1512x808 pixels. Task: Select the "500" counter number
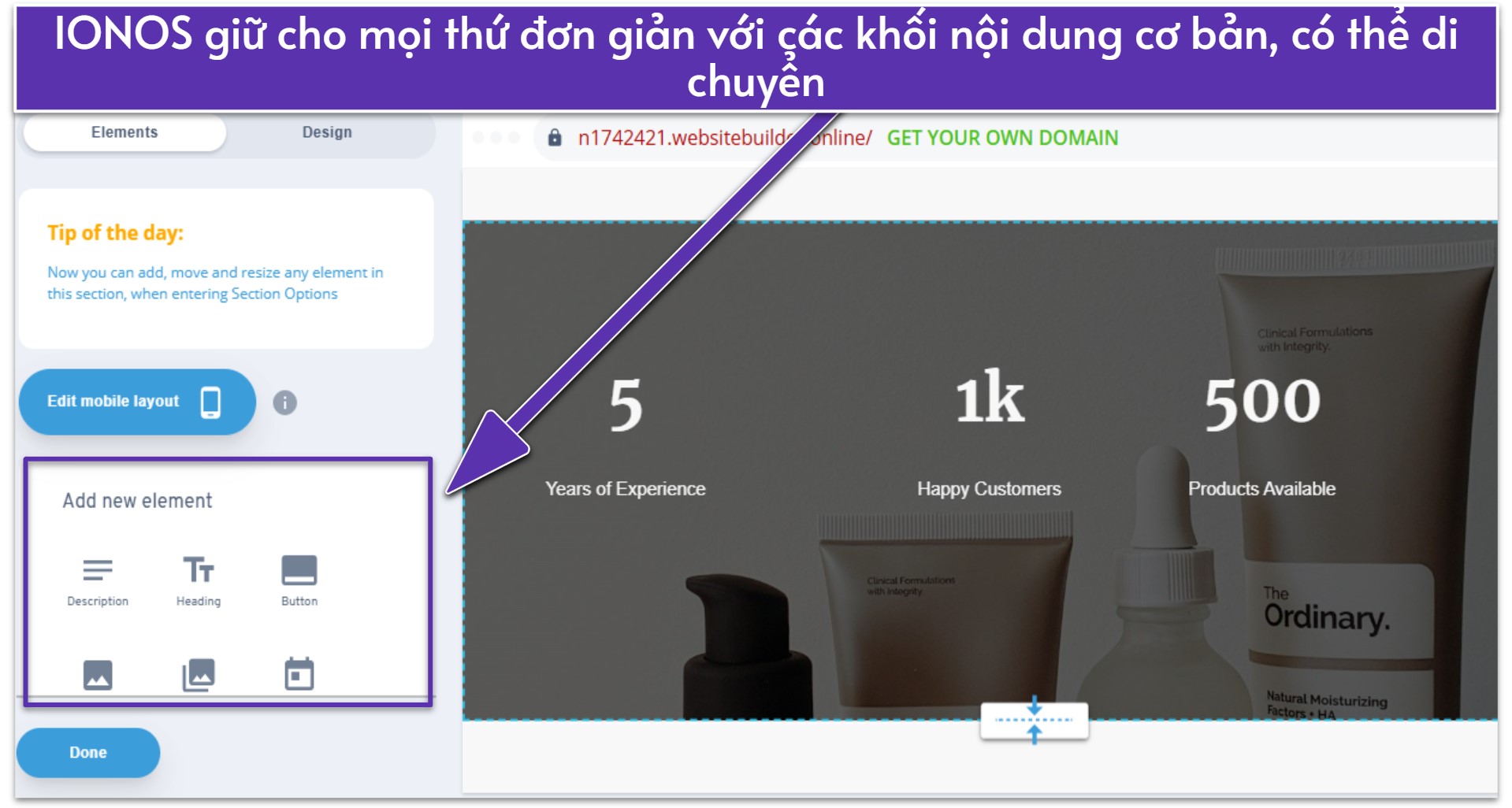point(1261,402)
